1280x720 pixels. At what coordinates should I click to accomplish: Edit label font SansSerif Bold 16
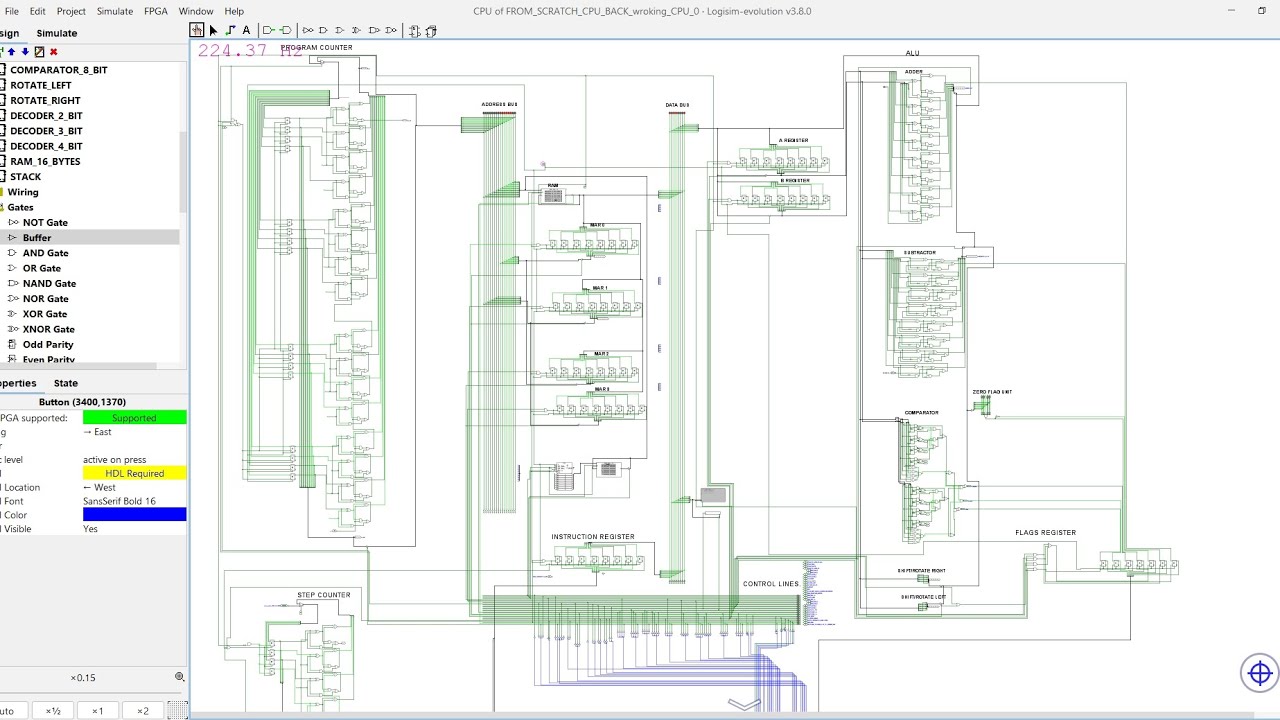[x=134, y=501]
